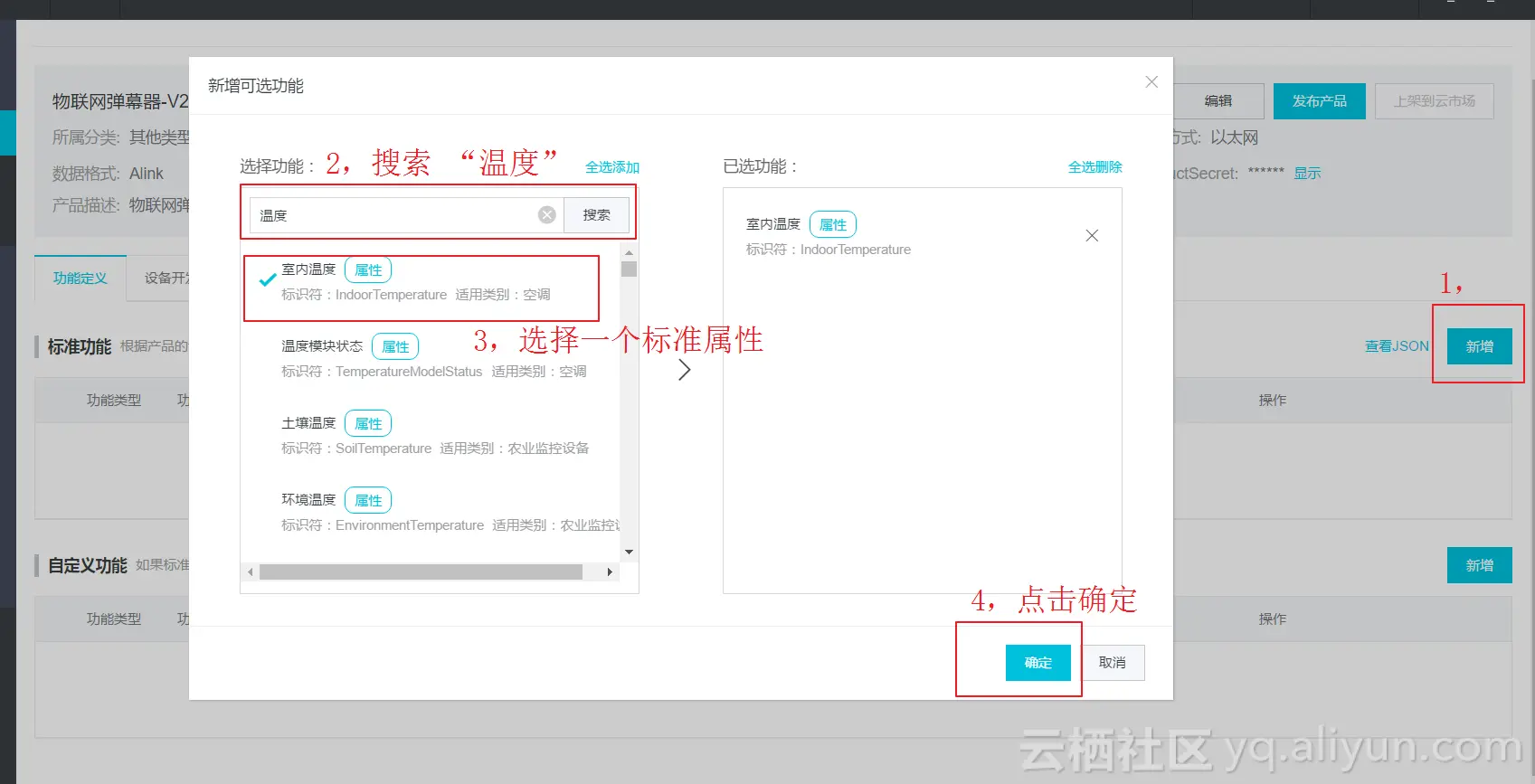Click 新增 in the 标准功能 section
The width and height of the screenshot is (1535, 784).
pos(1480,346)
